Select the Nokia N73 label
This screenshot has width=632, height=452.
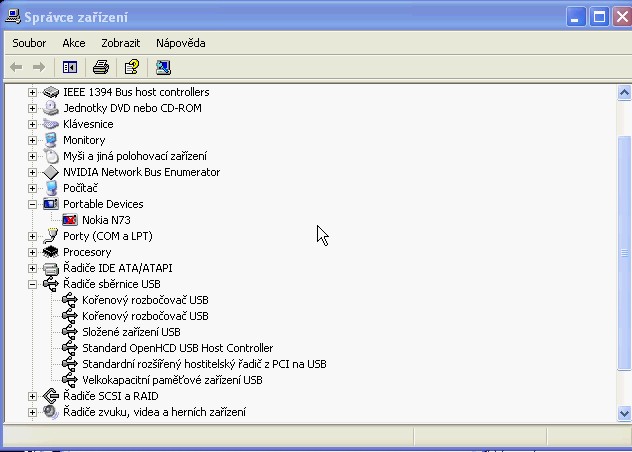[106, 220]
